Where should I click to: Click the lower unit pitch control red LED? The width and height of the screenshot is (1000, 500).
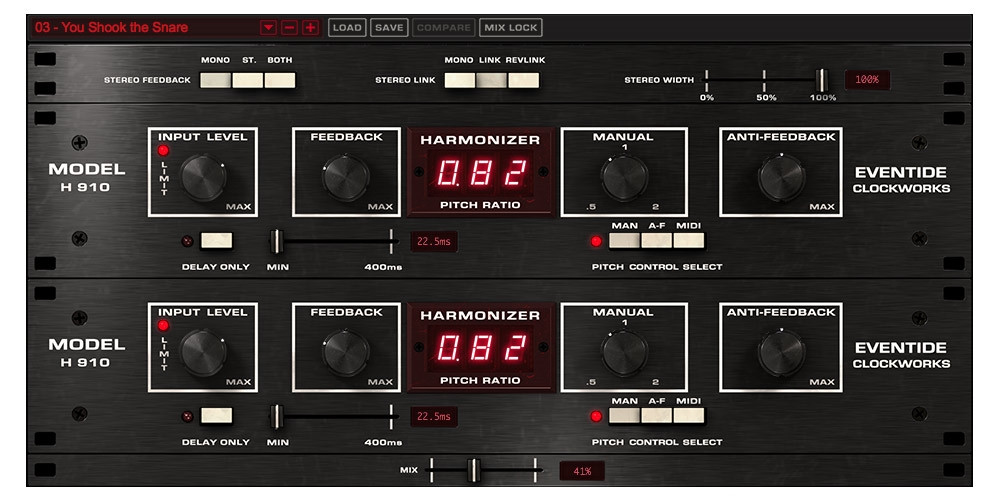(596, 417)
